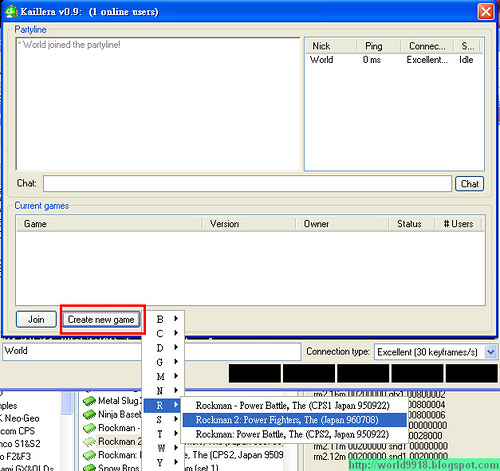Select Metal Slug icon in background game list

[x=89, y=401]
